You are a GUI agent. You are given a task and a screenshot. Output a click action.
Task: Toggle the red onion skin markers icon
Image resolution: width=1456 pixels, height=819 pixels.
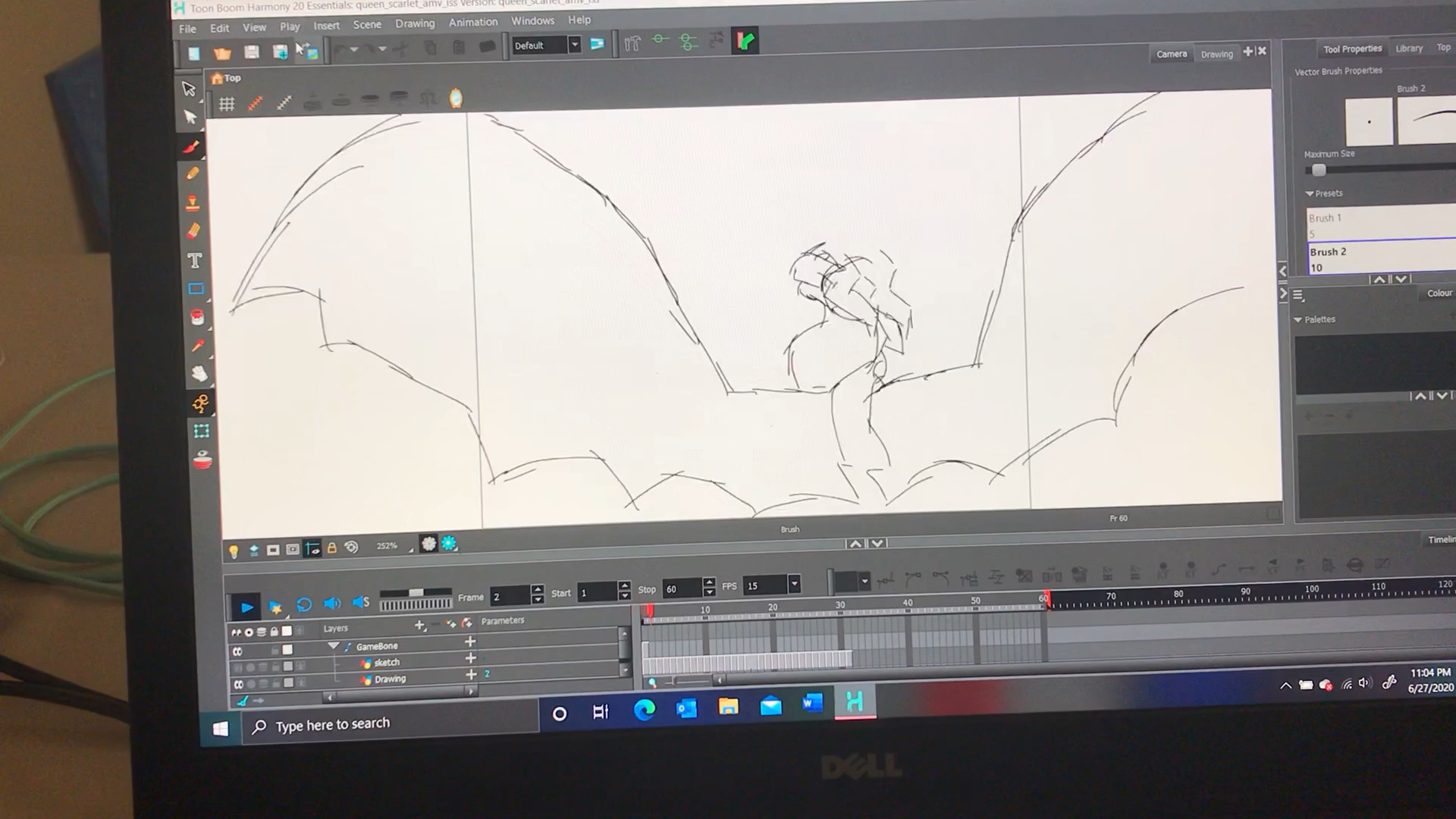click(x=255, y=102)
